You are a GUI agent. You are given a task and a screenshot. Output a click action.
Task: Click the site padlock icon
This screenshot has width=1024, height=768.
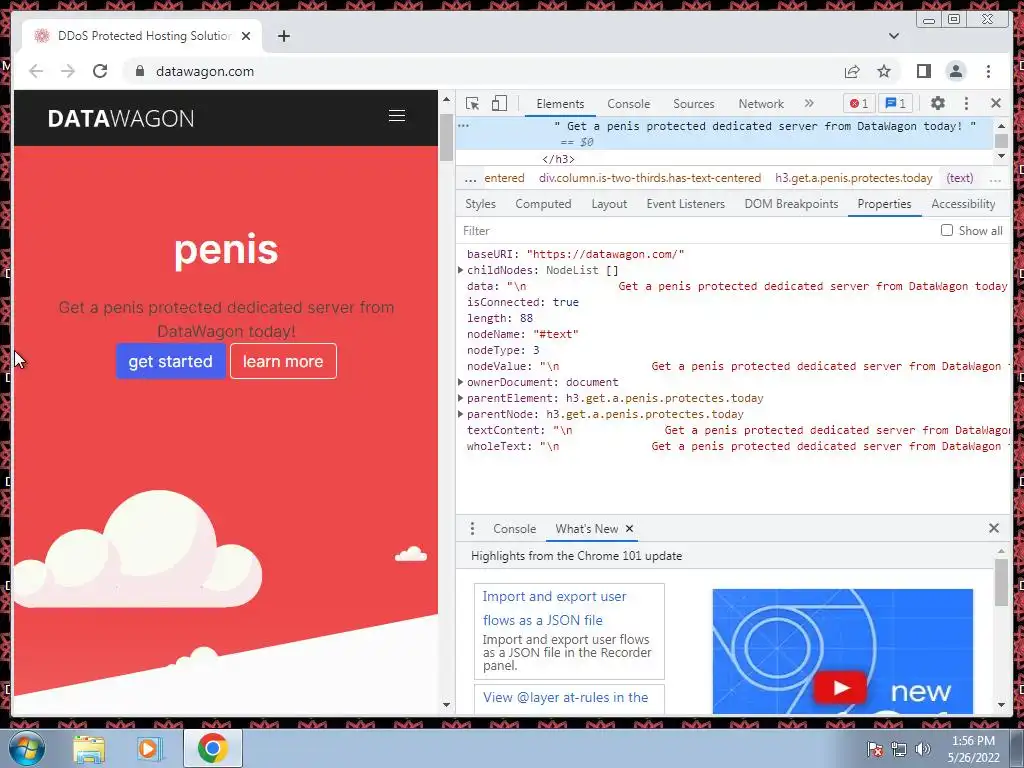(x=139, y=71)
